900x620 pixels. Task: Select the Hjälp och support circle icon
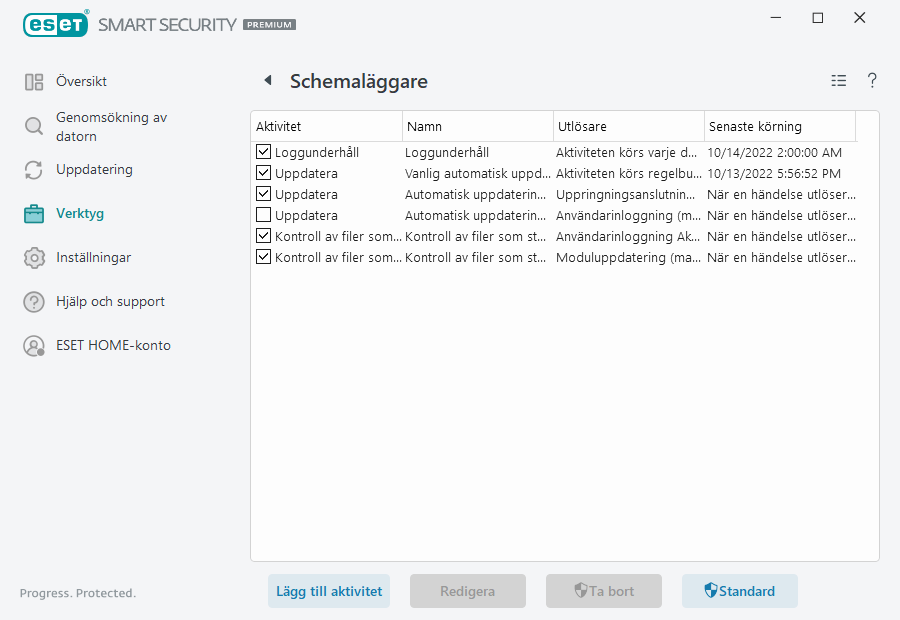click(x=35, y=301)
